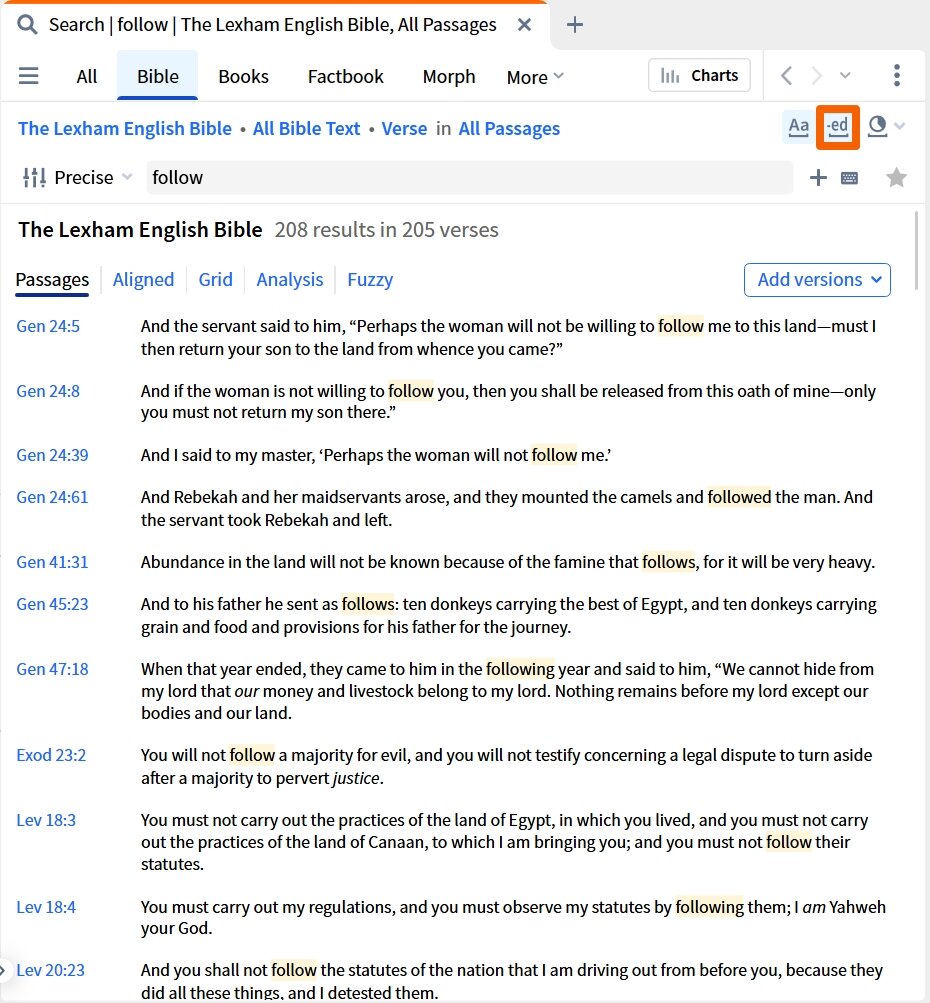Open the Add versions dropdown
The width and height of the screenshot is (930, 1003).
(817, 280)
